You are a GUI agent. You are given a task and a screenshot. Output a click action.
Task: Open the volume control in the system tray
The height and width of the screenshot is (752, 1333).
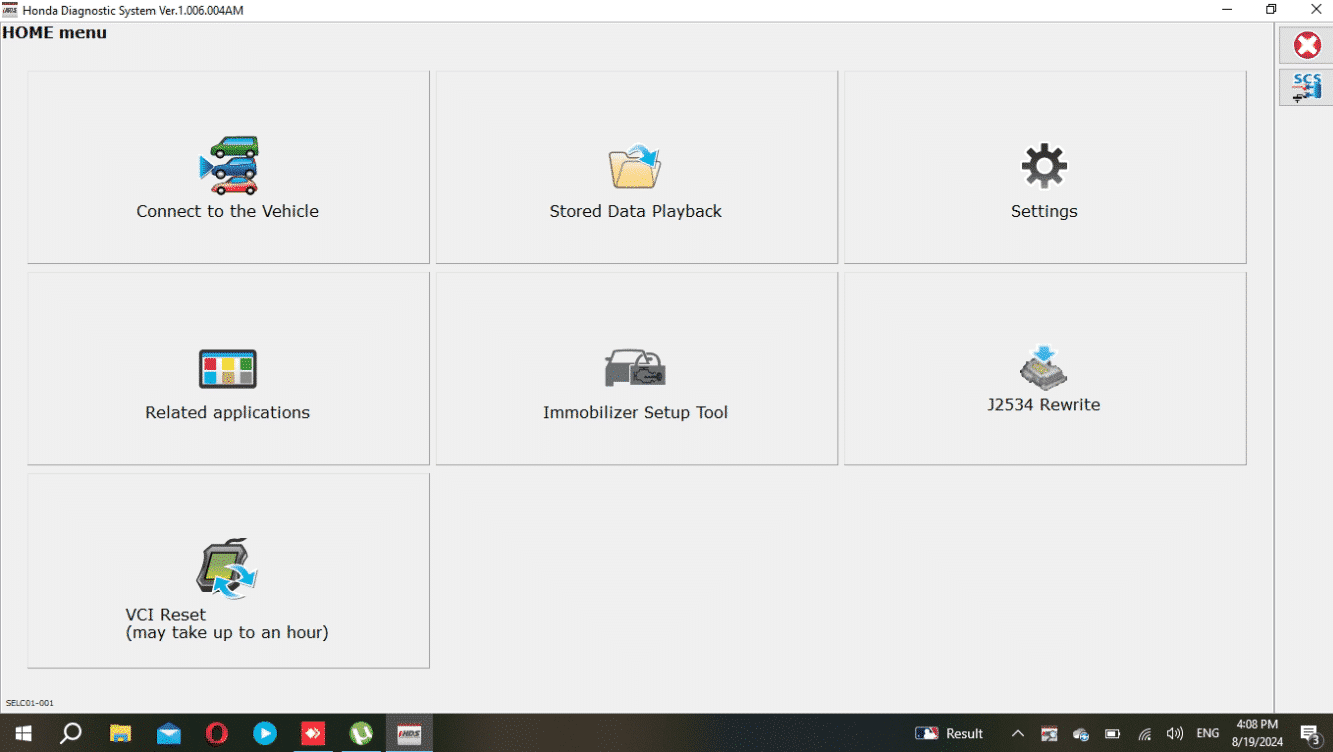1175,733
